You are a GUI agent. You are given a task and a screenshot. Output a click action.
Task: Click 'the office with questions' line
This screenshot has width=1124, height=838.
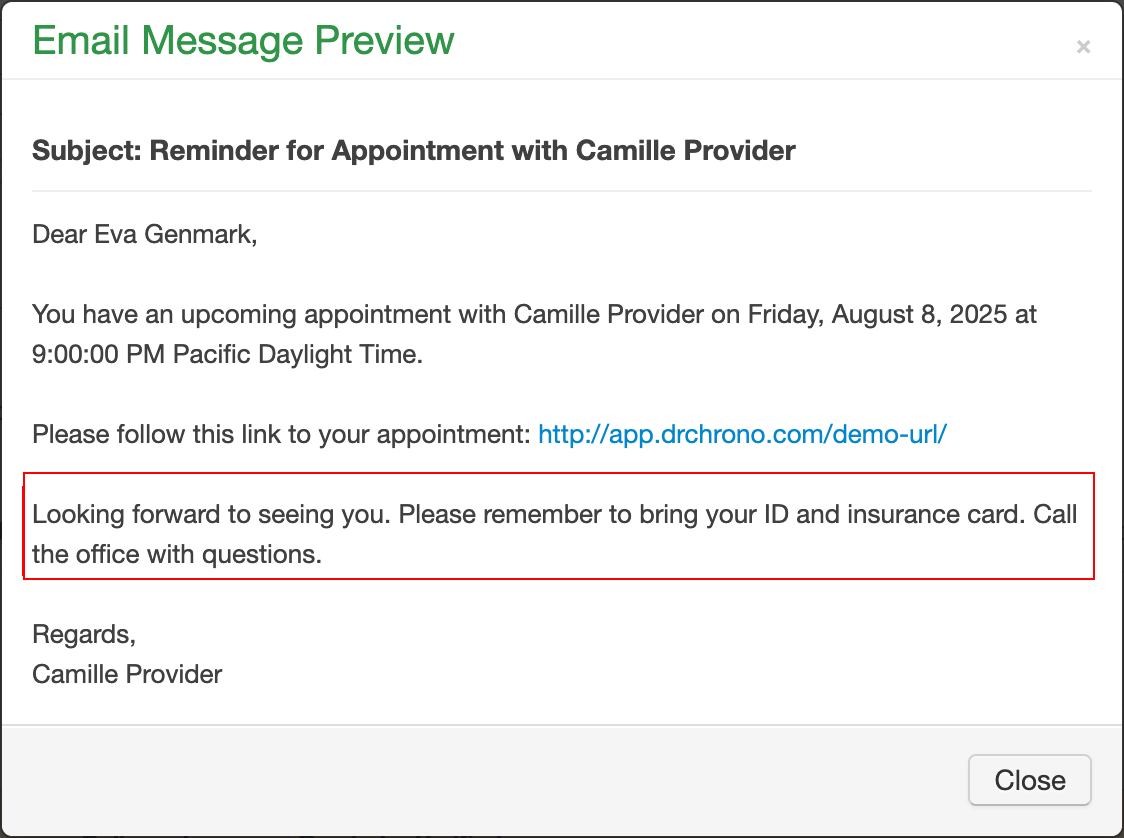point(177,555)
